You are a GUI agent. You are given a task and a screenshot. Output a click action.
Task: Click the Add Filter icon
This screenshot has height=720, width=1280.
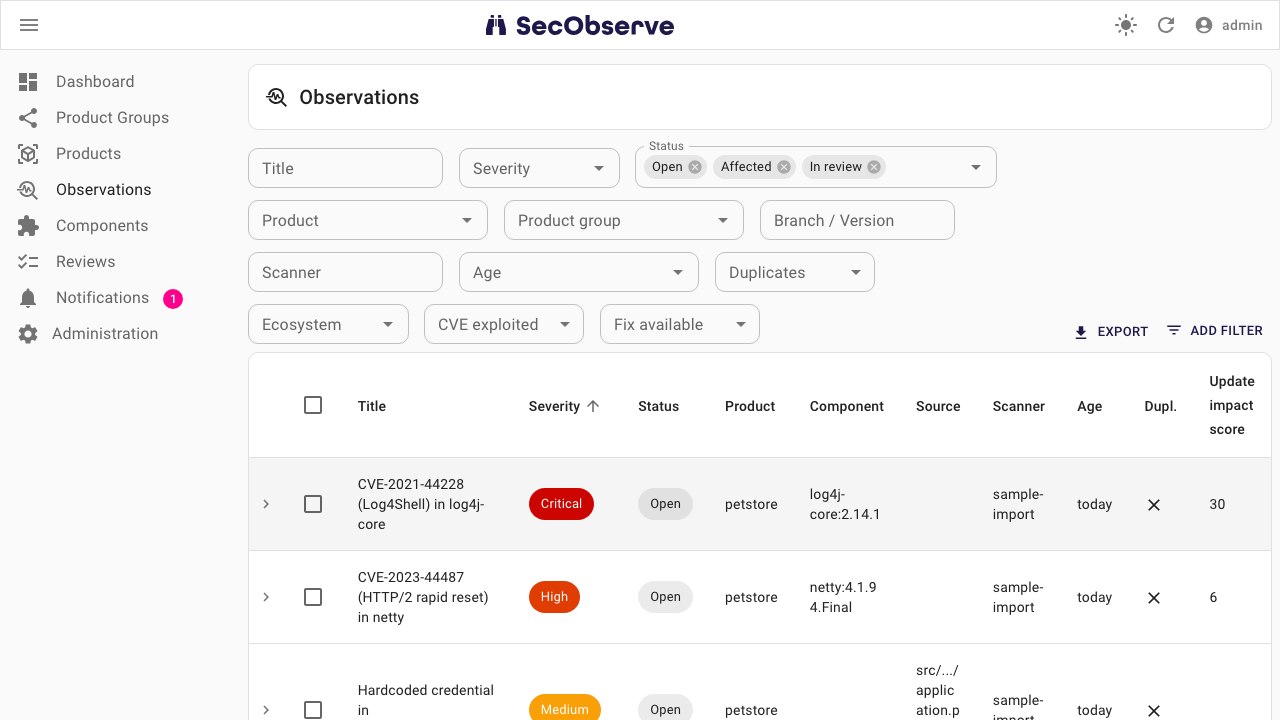[1174, 331]
